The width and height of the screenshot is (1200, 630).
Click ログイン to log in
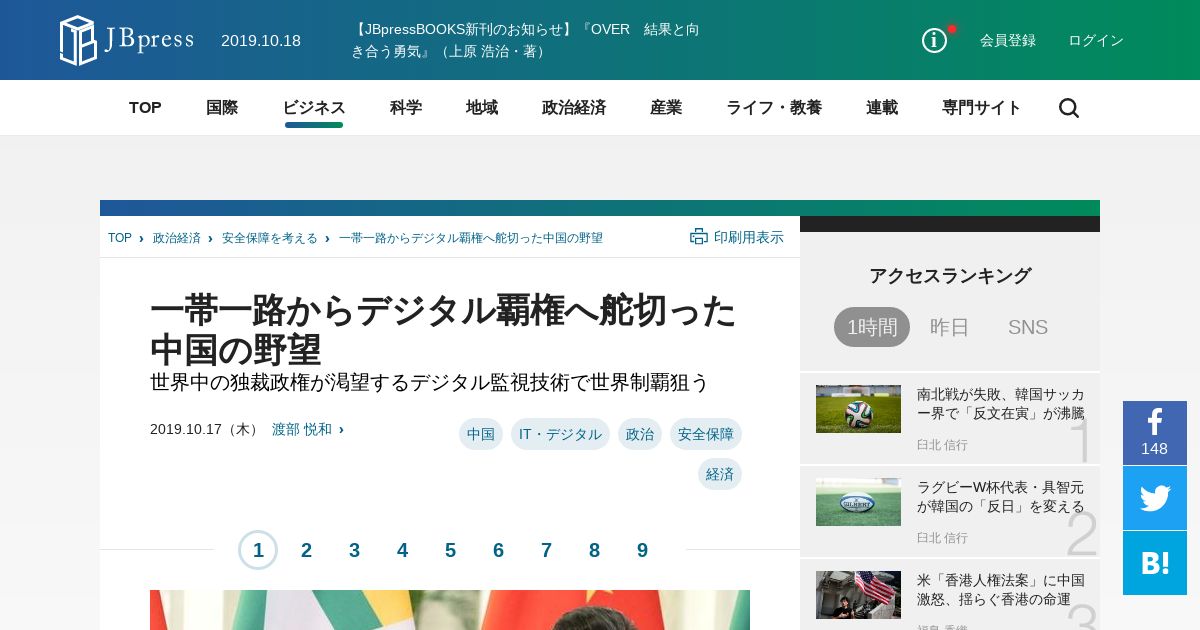[1096, 40]
